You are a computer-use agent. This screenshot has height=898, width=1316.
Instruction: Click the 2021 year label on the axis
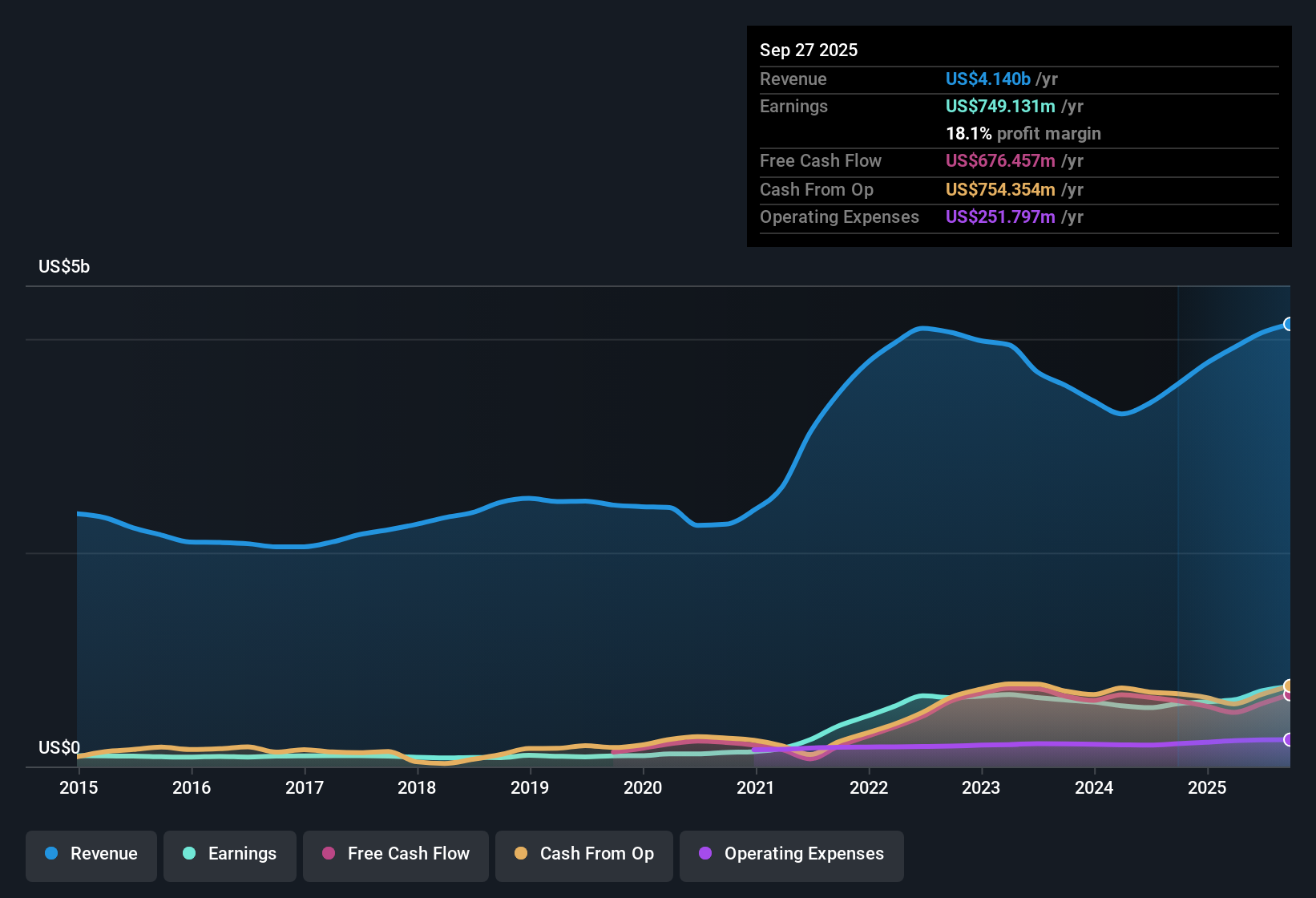click(756, 787)
